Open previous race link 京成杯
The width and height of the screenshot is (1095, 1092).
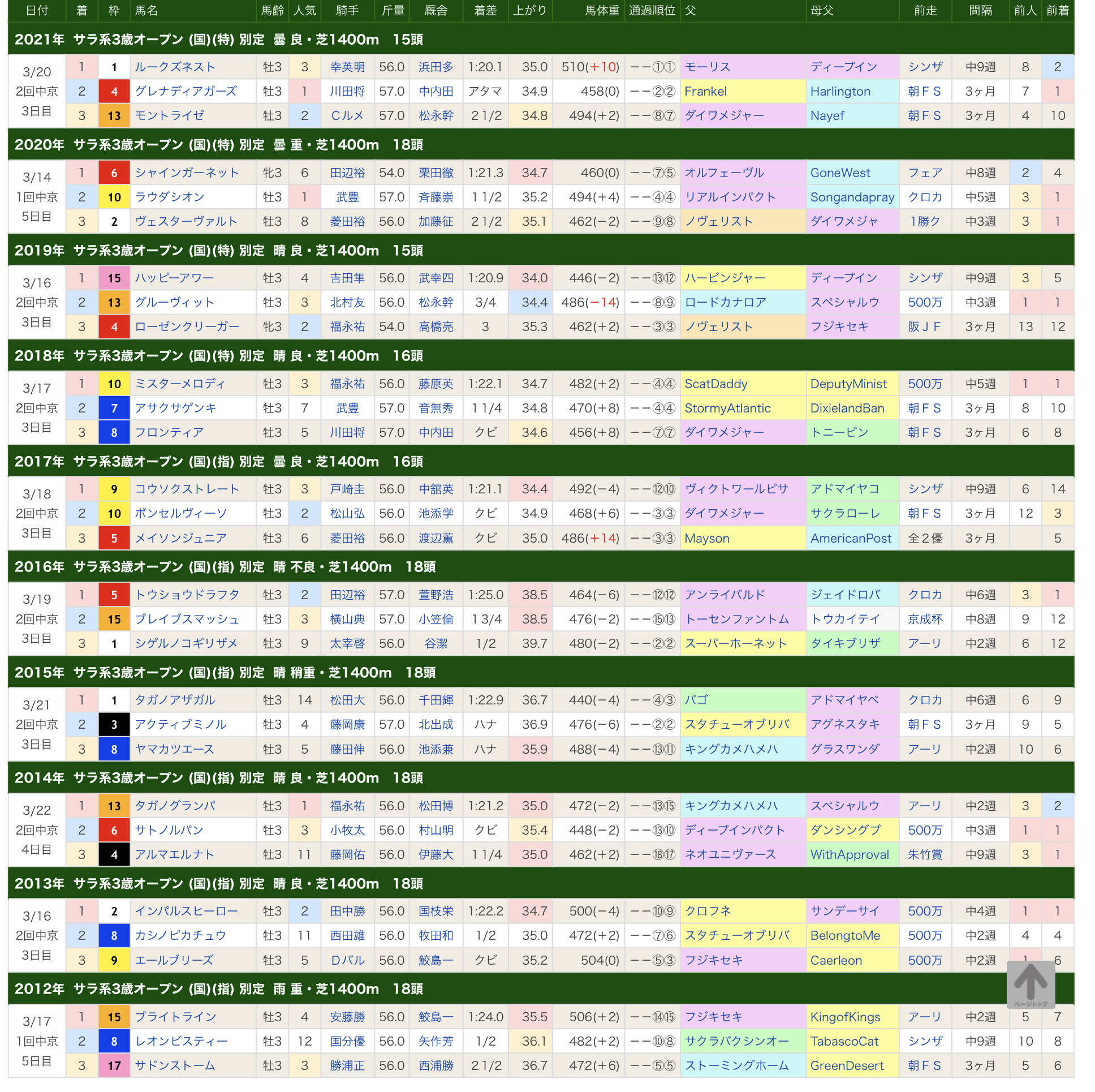coord(925,619)
